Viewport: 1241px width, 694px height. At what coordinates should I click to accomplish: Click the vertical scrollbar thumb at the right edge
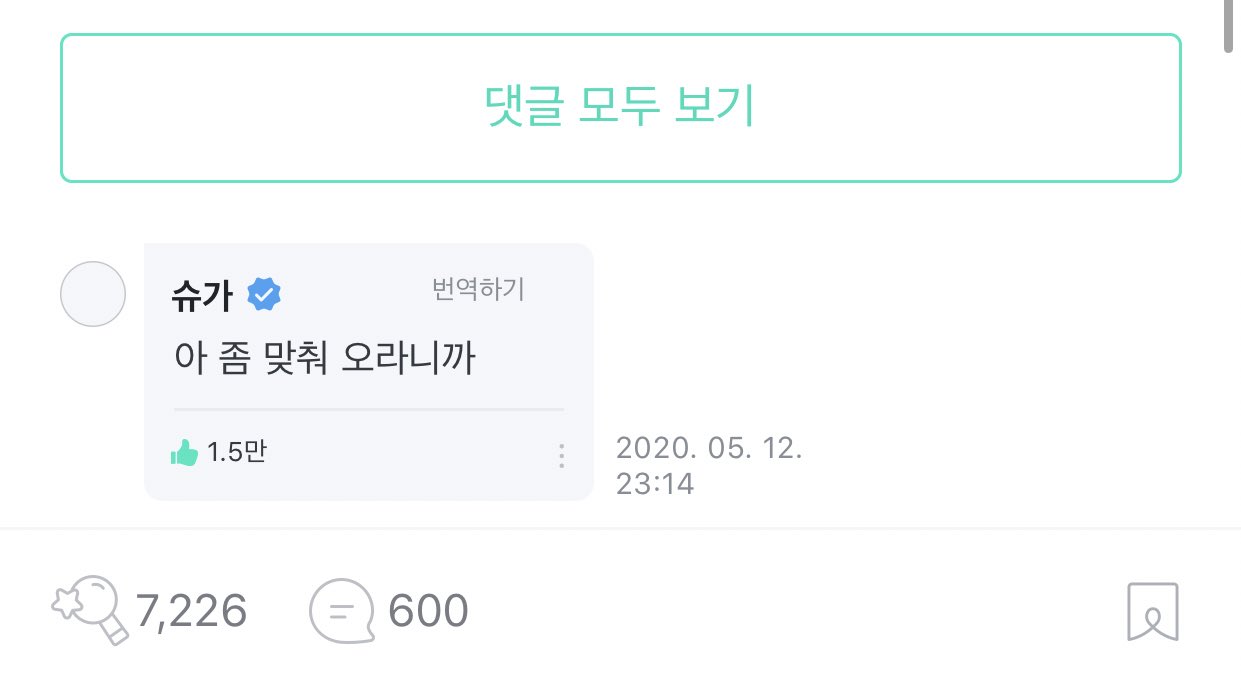tap(1229, 26)
